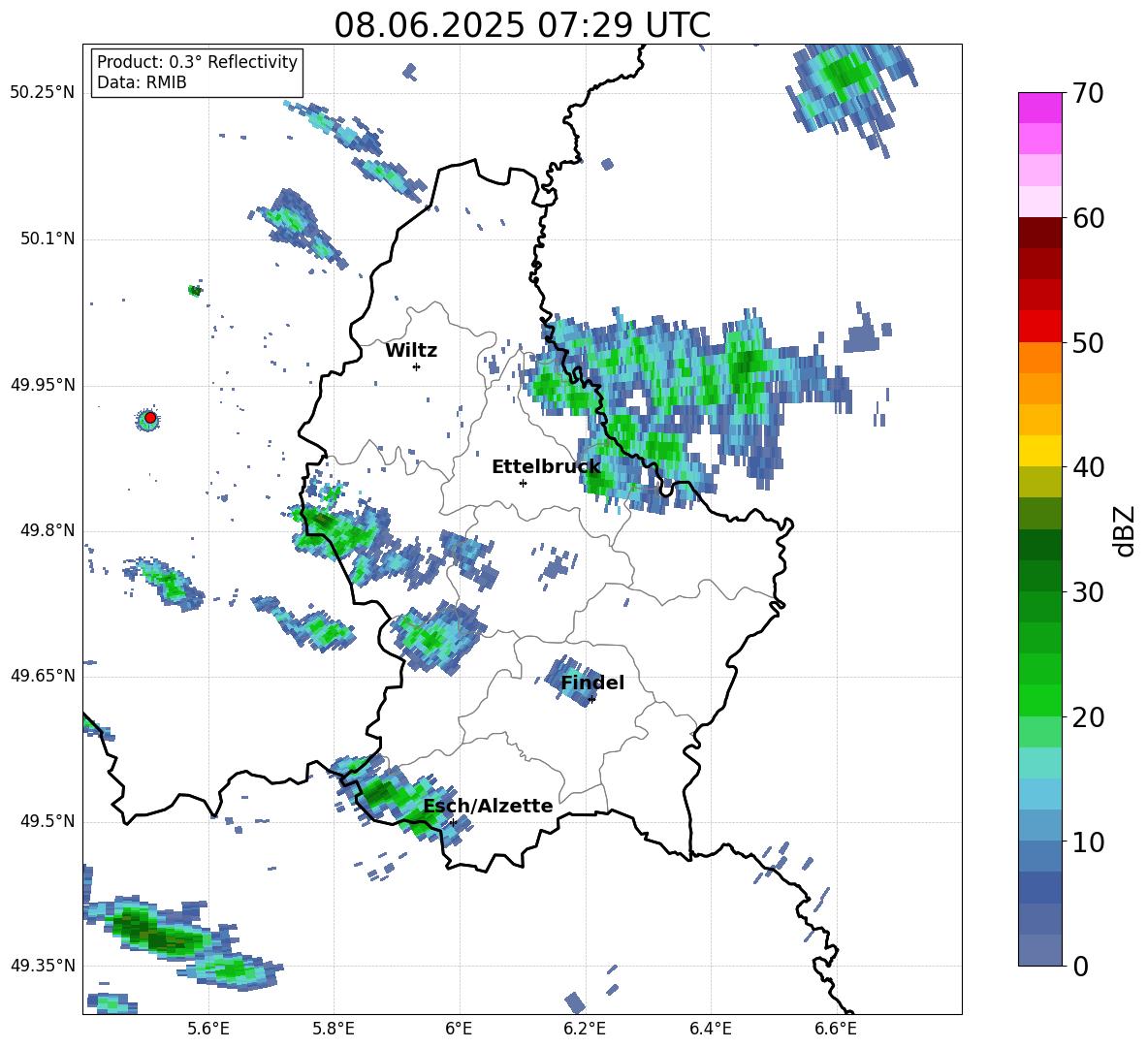Click the 40 value on the colorbar
The image size is (1148, 1048).
(1088, 467)
